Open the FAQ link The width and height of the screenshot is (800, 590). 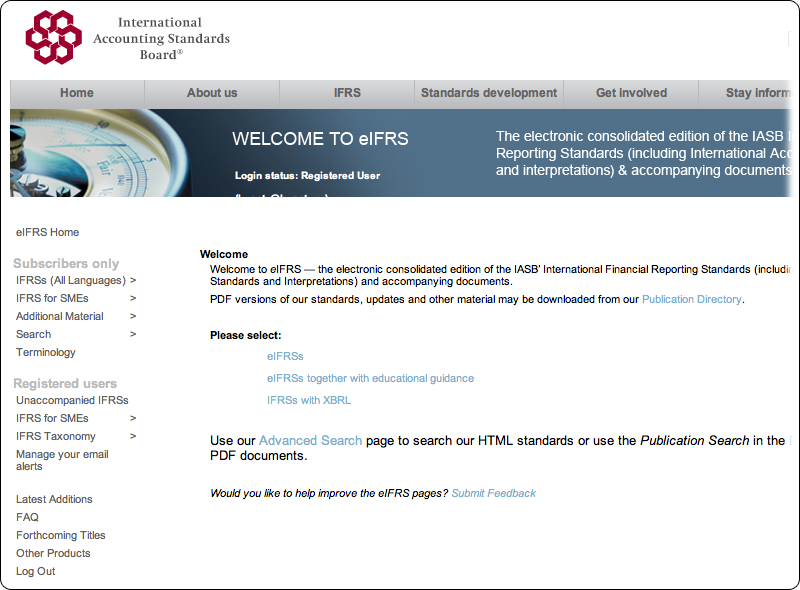(27, 517)
